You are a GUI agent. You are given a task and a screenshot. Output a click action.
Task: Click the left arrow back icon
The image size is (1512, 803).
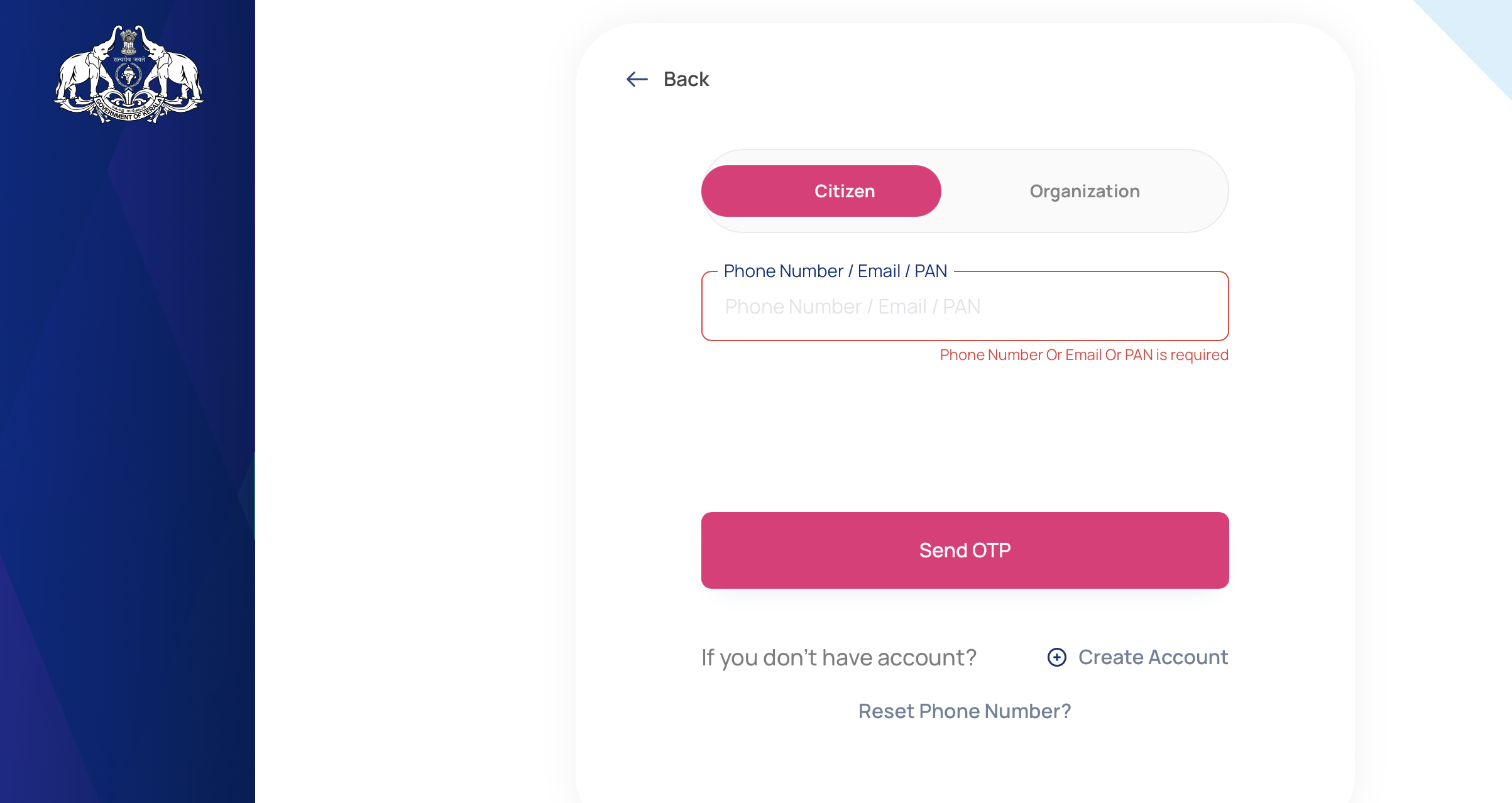point(637,79)
